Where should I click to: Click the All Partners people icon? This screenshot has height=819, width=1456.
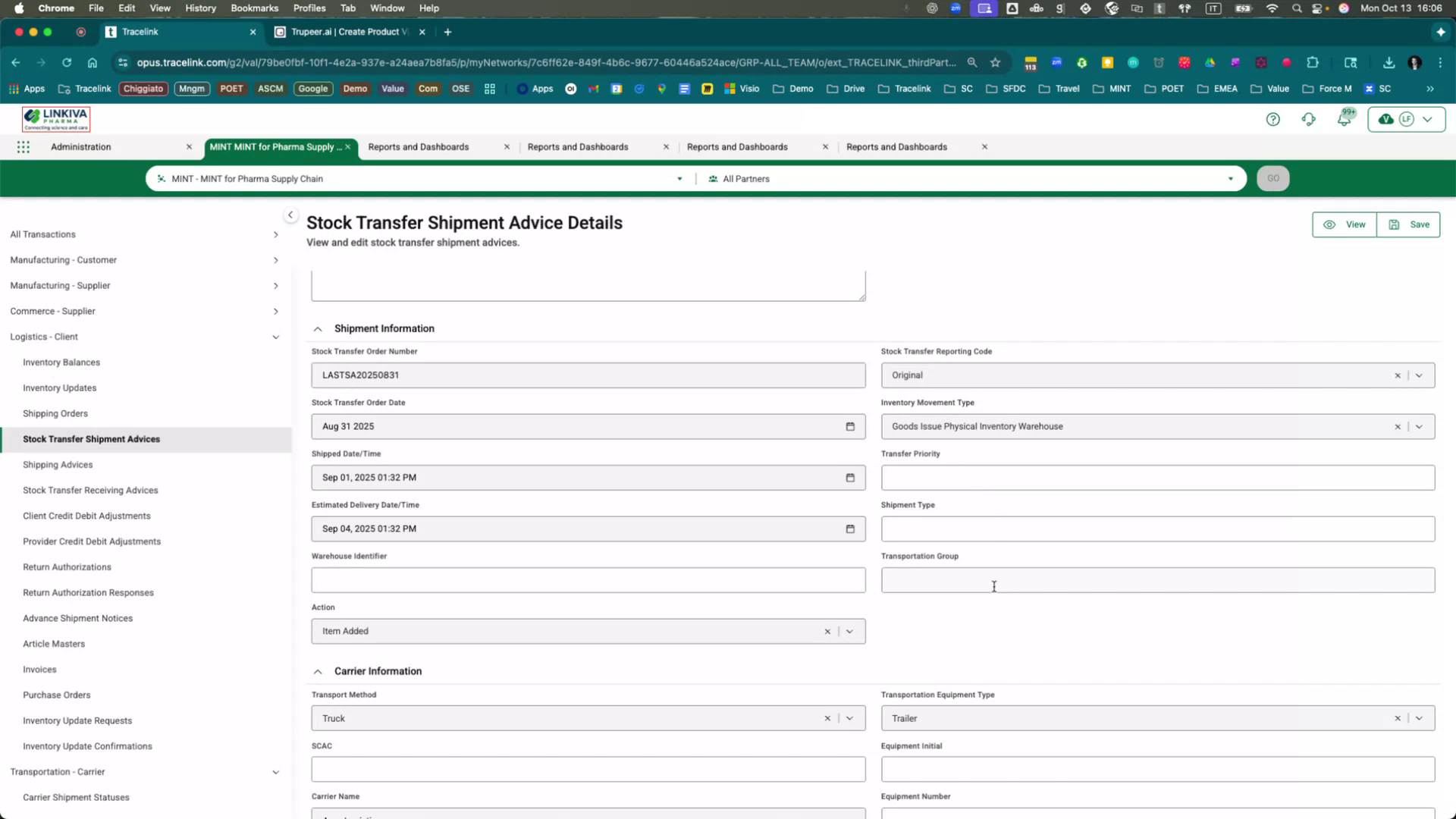711,179
